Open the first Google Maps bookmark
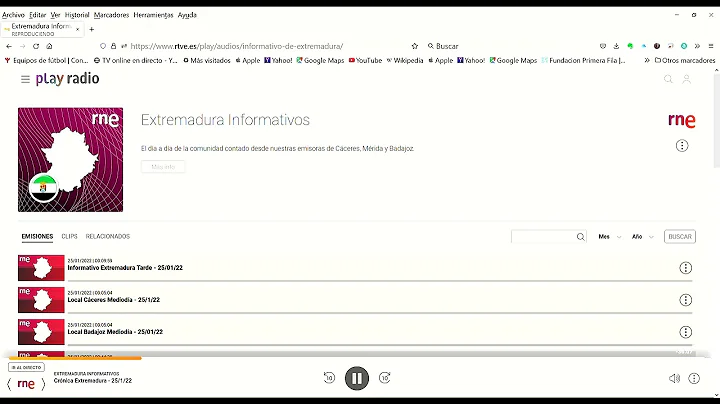 tap(320, 60)
